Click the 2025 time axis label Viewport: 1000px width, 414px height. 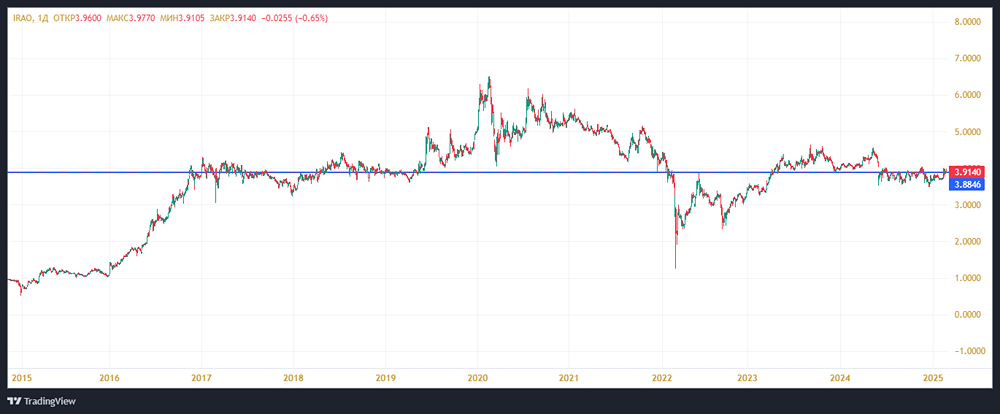point(932,378)
